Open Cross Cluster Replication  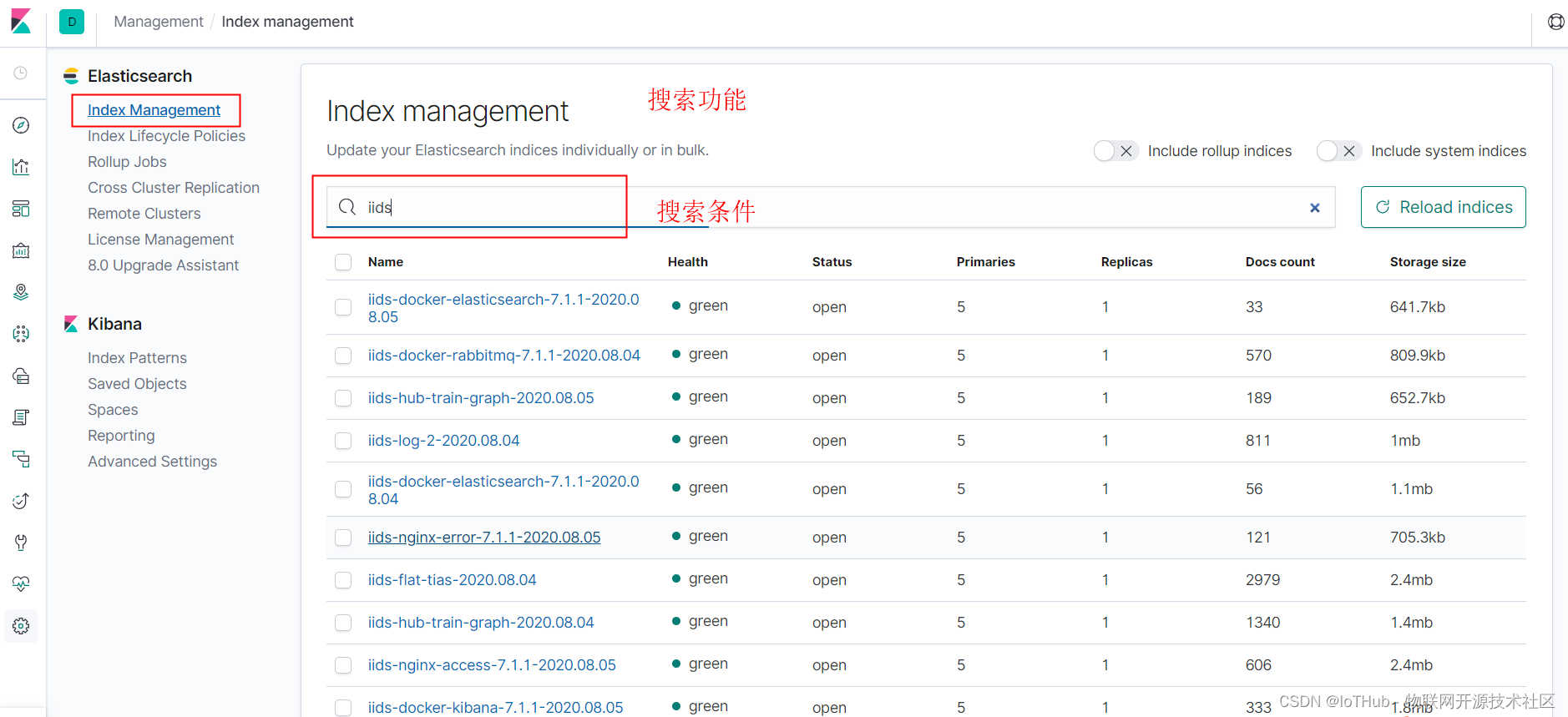click(x=174, y=188)
